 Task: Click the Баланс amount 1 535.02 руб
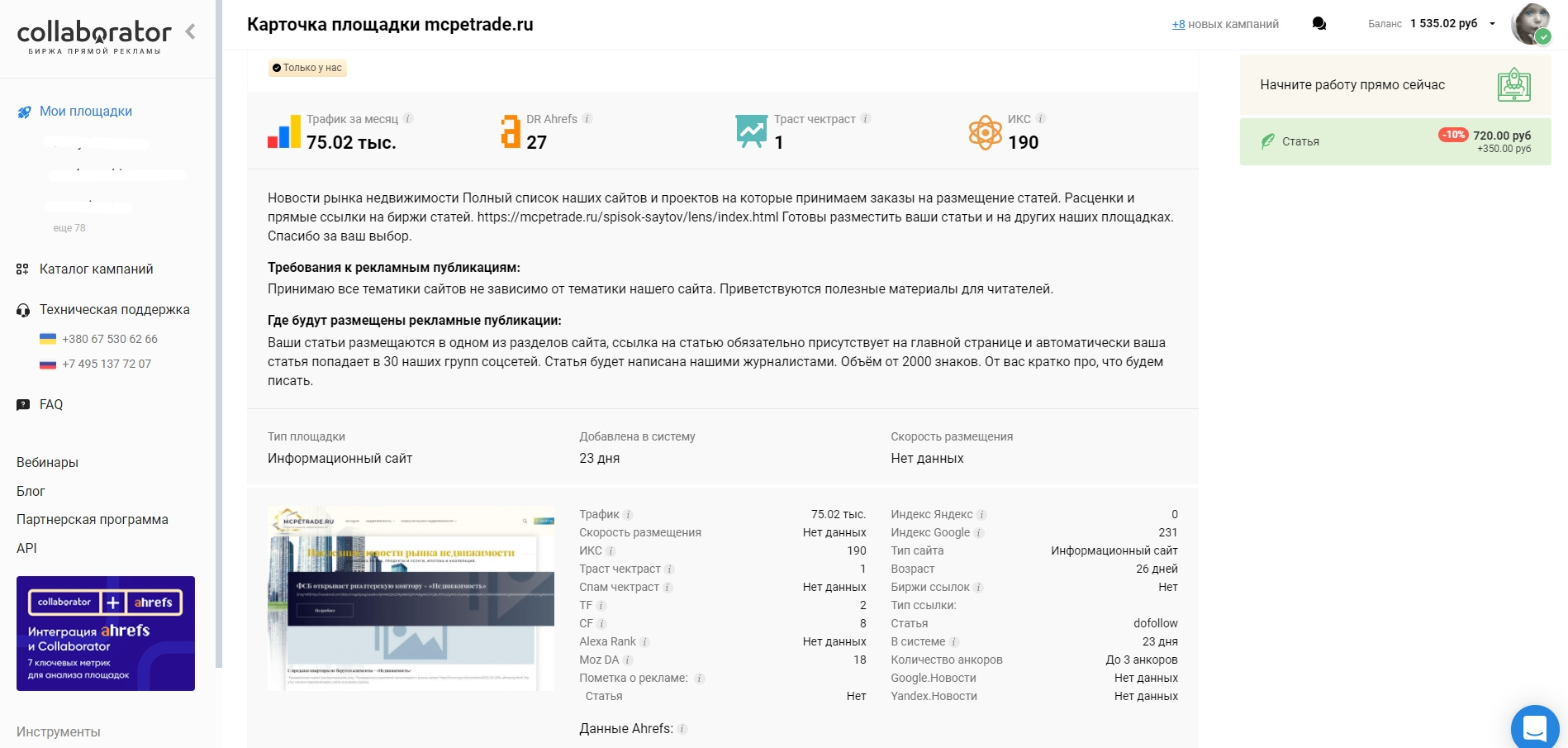[x=1444, y=23]
